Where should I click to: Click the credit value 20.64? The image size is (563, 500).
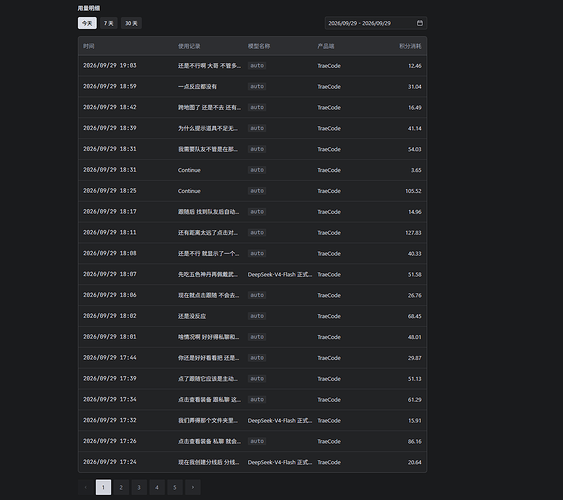tap(415, 462)
